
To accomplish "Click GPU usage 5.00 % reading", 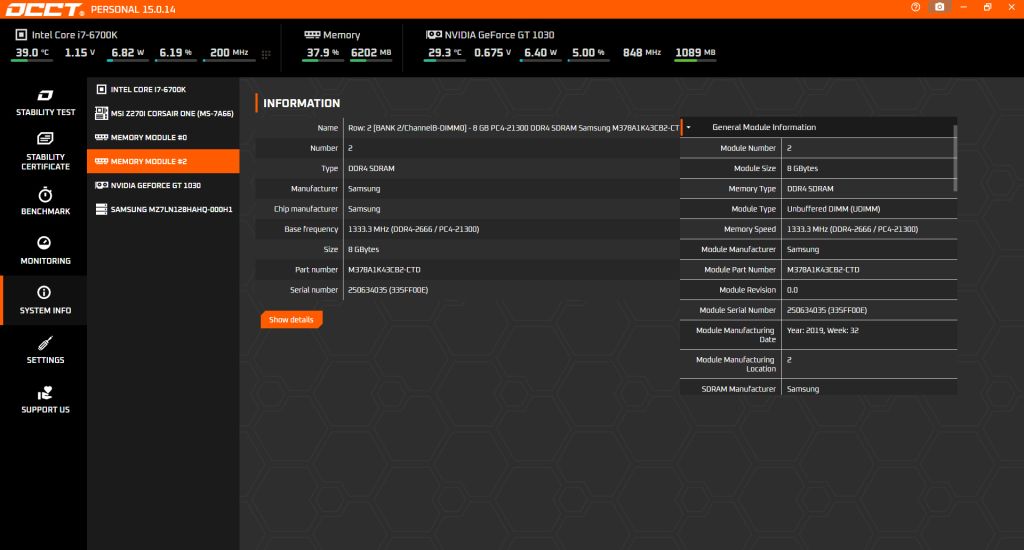I will pyautogui.click(x=588, y=52).
